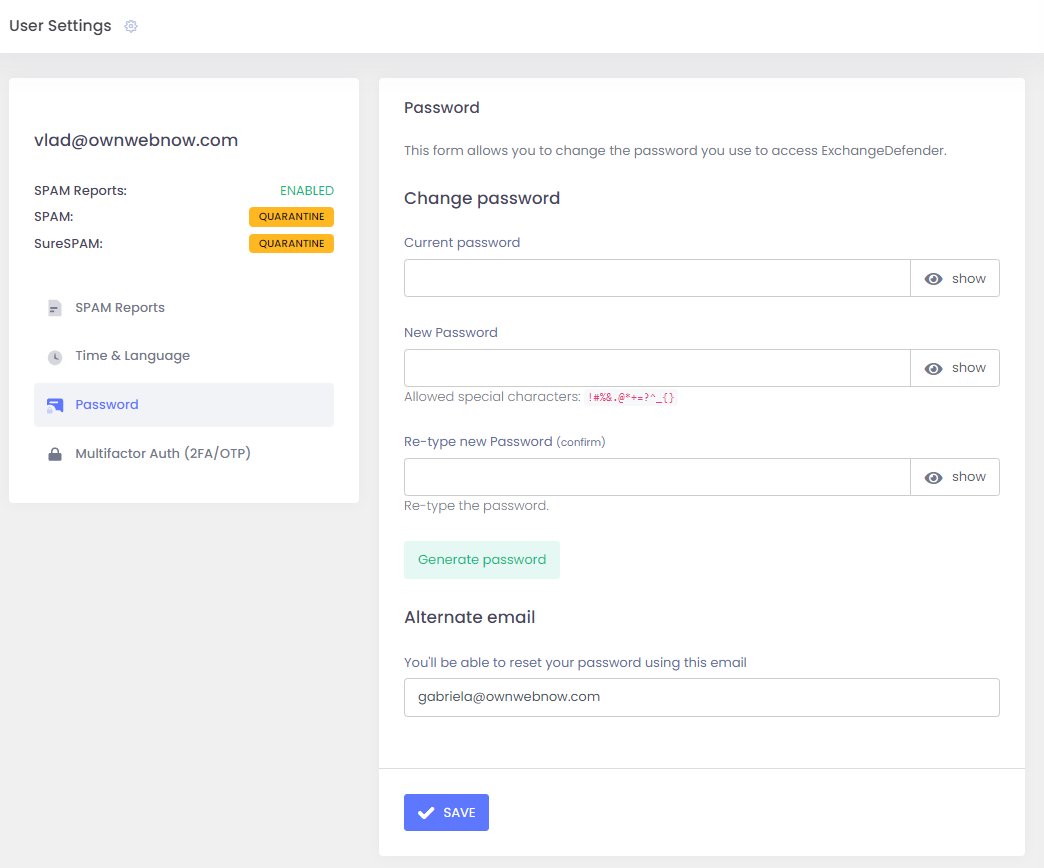This screenshot has height=868, width=1044.
Task: Click the SPAM QUARANTINE status badge
Action: click(291, 217)
